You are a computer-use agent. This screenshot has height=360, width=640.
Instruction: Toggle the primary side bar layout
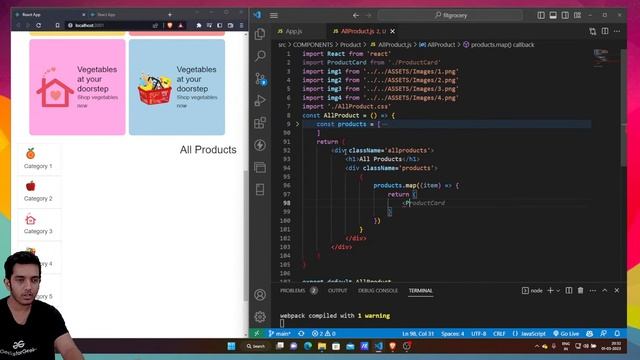541,15
